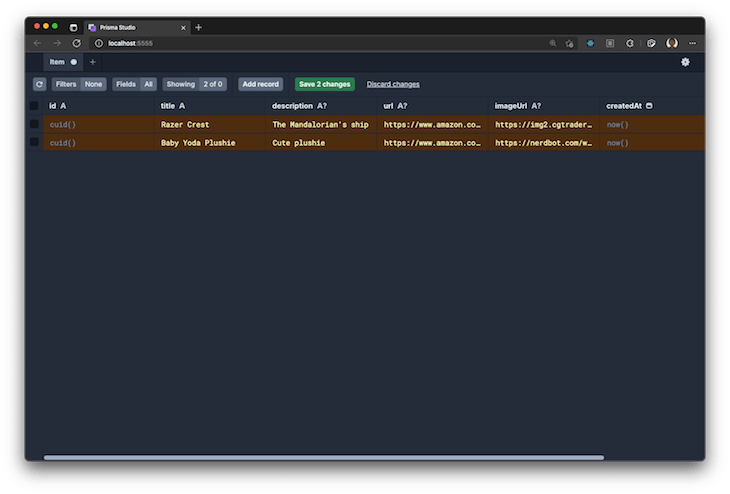The image size is (730, 494).
Task: Click the url cell in Baby Yoda row
Action: (x=433, y=142)
